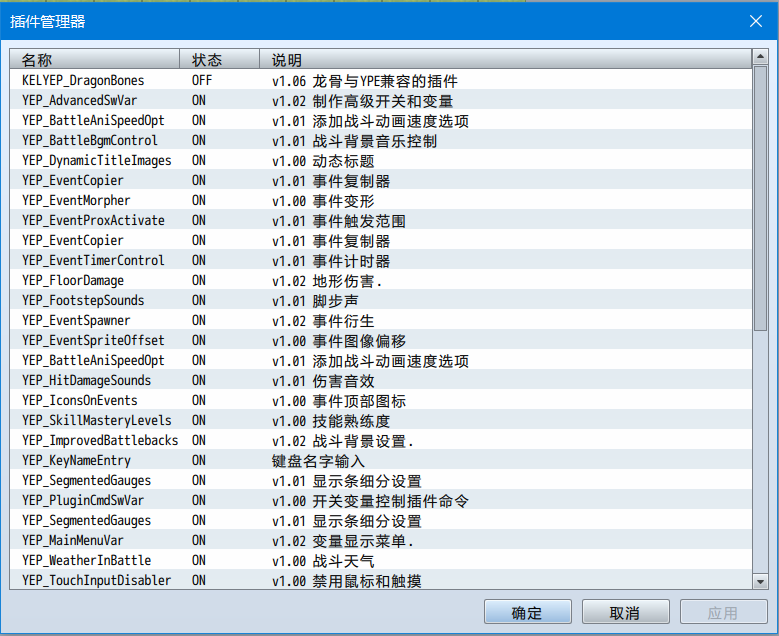779x636 pixels.
Task: Click description 'v1.01 事件计时器'
Action: point(331,261)
